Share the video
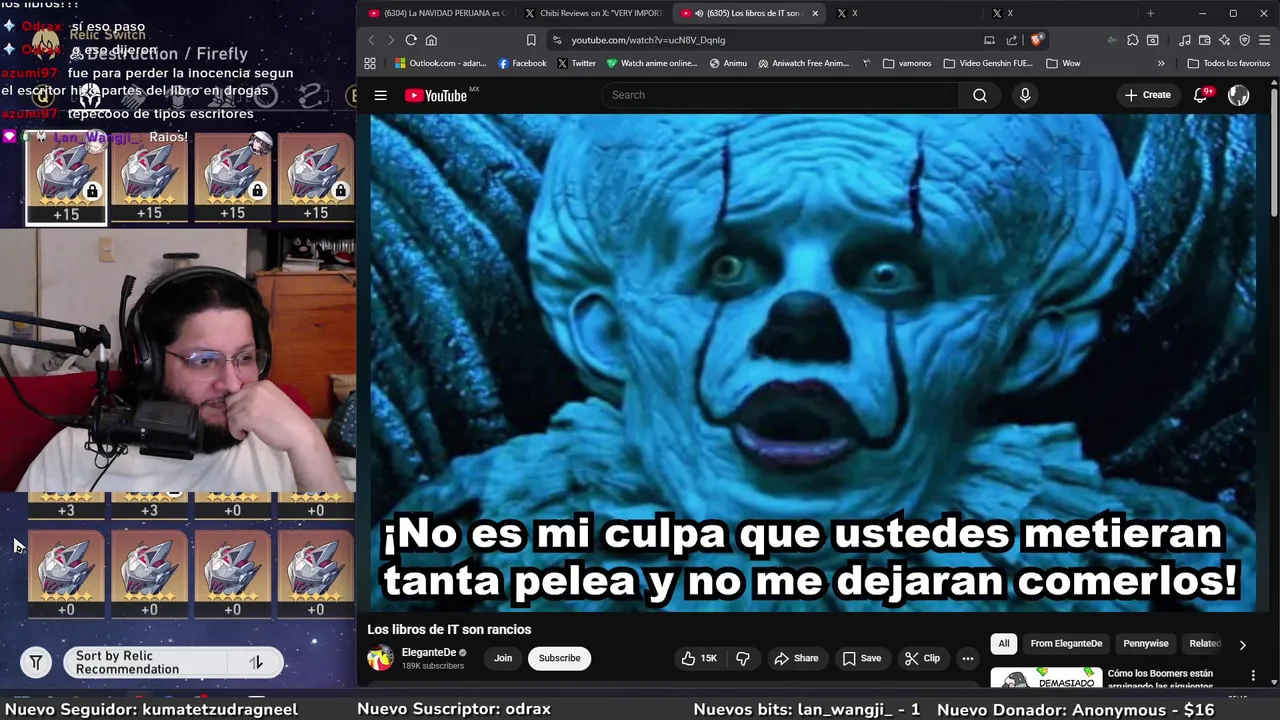 pos(796,658)
